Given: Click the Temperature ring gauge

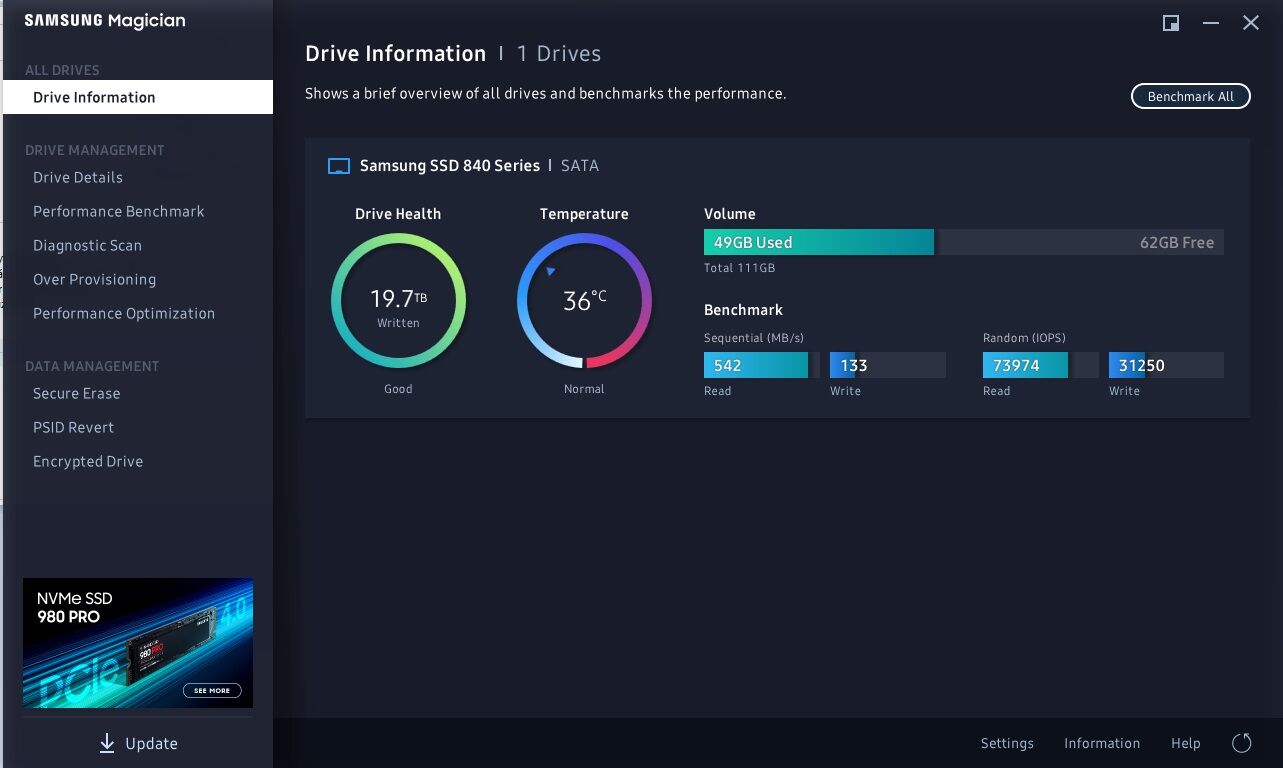Looking at the screenshot, I should [x=584, y=301].
